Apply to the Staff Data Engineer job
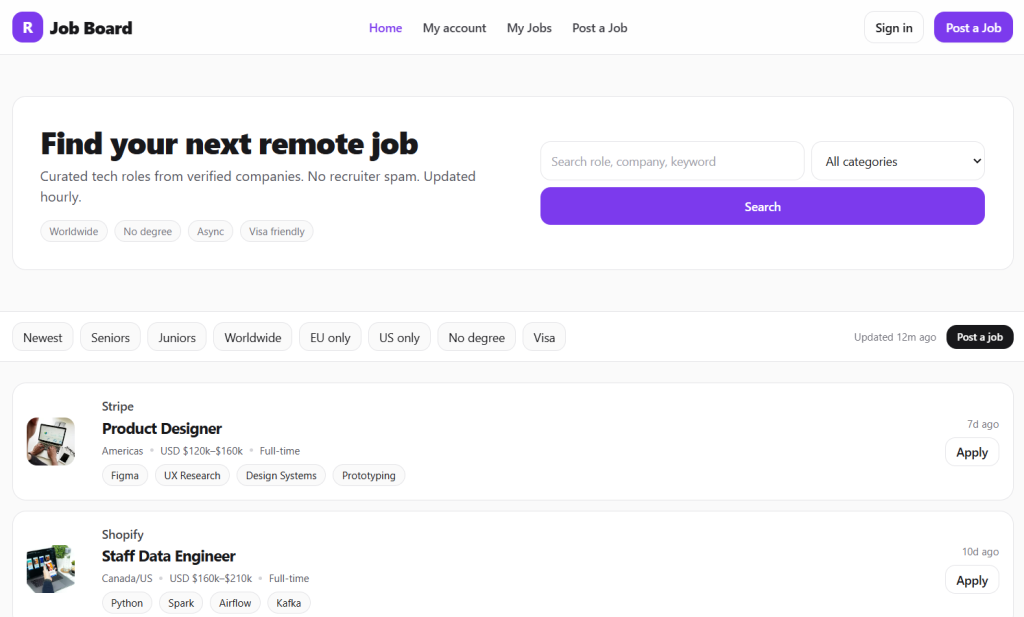Image resolution: width=1024 pixels, height=617 pixels. click(x=971, y=580)
